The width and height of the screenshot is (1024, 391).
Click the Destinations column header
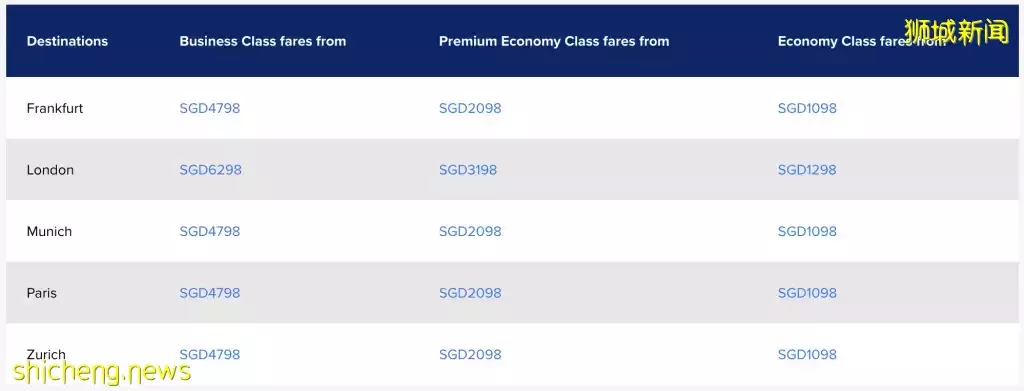tap(67, 41)
